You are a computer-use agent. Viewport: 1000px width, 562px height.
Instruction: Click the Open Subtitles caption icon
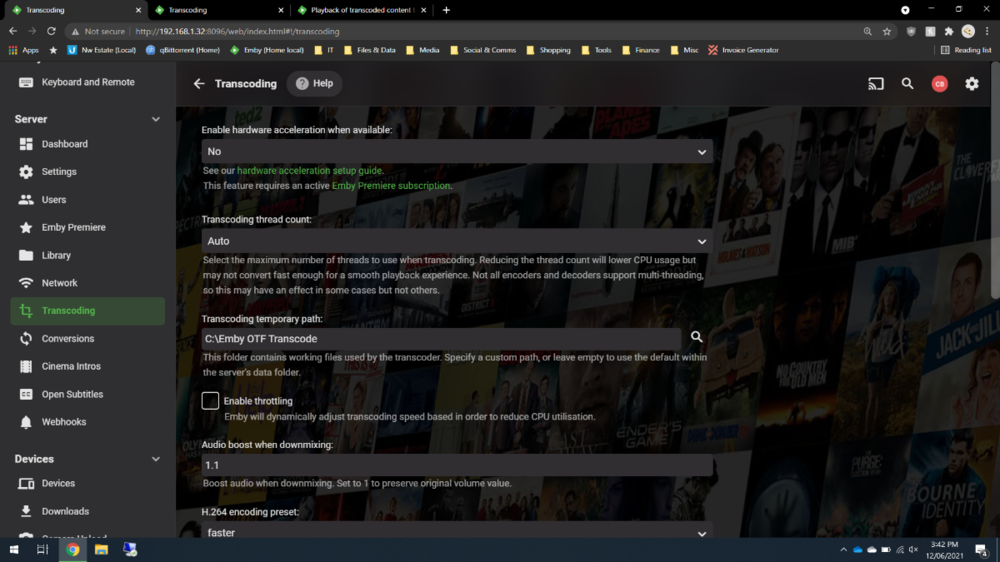(x=26, y=394)
